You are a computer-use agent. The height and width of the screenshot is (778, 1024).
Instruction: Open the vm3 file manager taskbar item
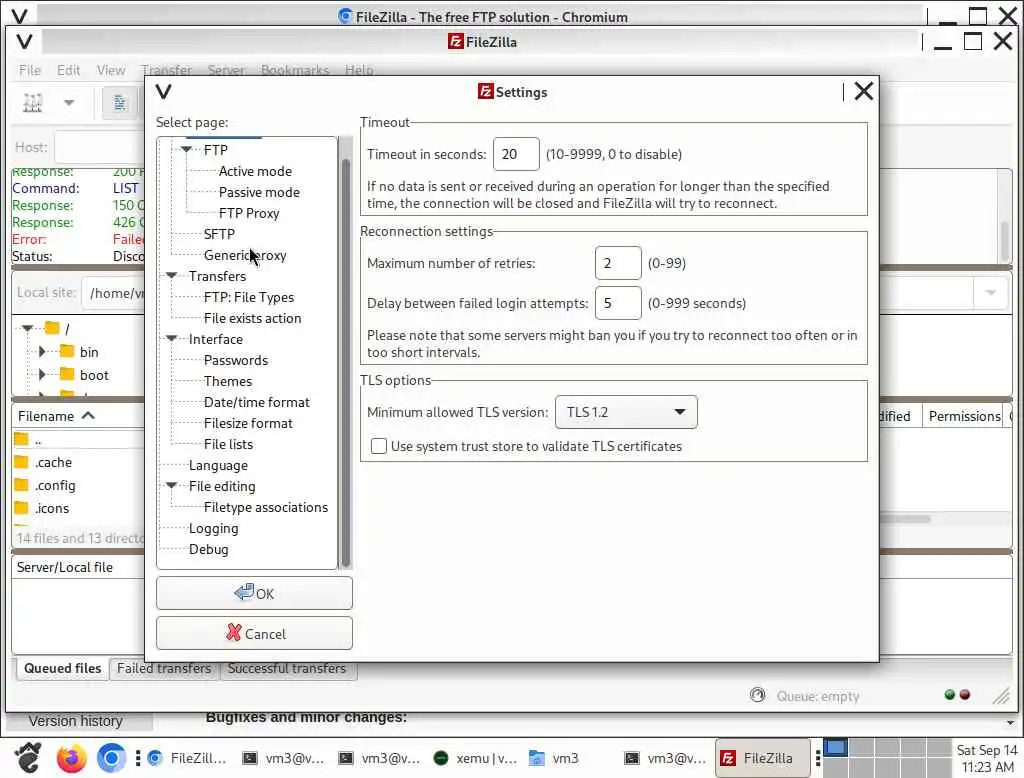click(554, 758)
